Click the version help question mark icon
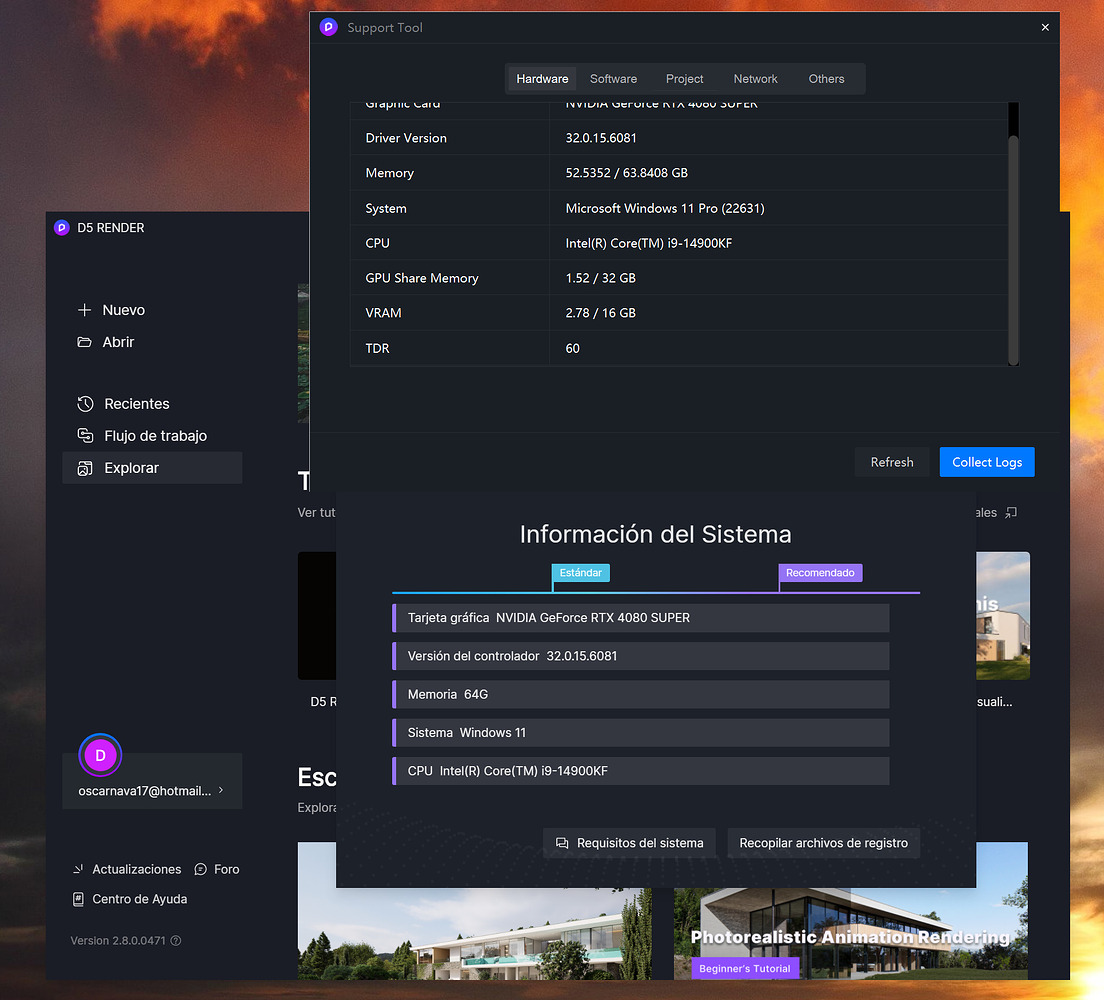 tap(177, 940)
